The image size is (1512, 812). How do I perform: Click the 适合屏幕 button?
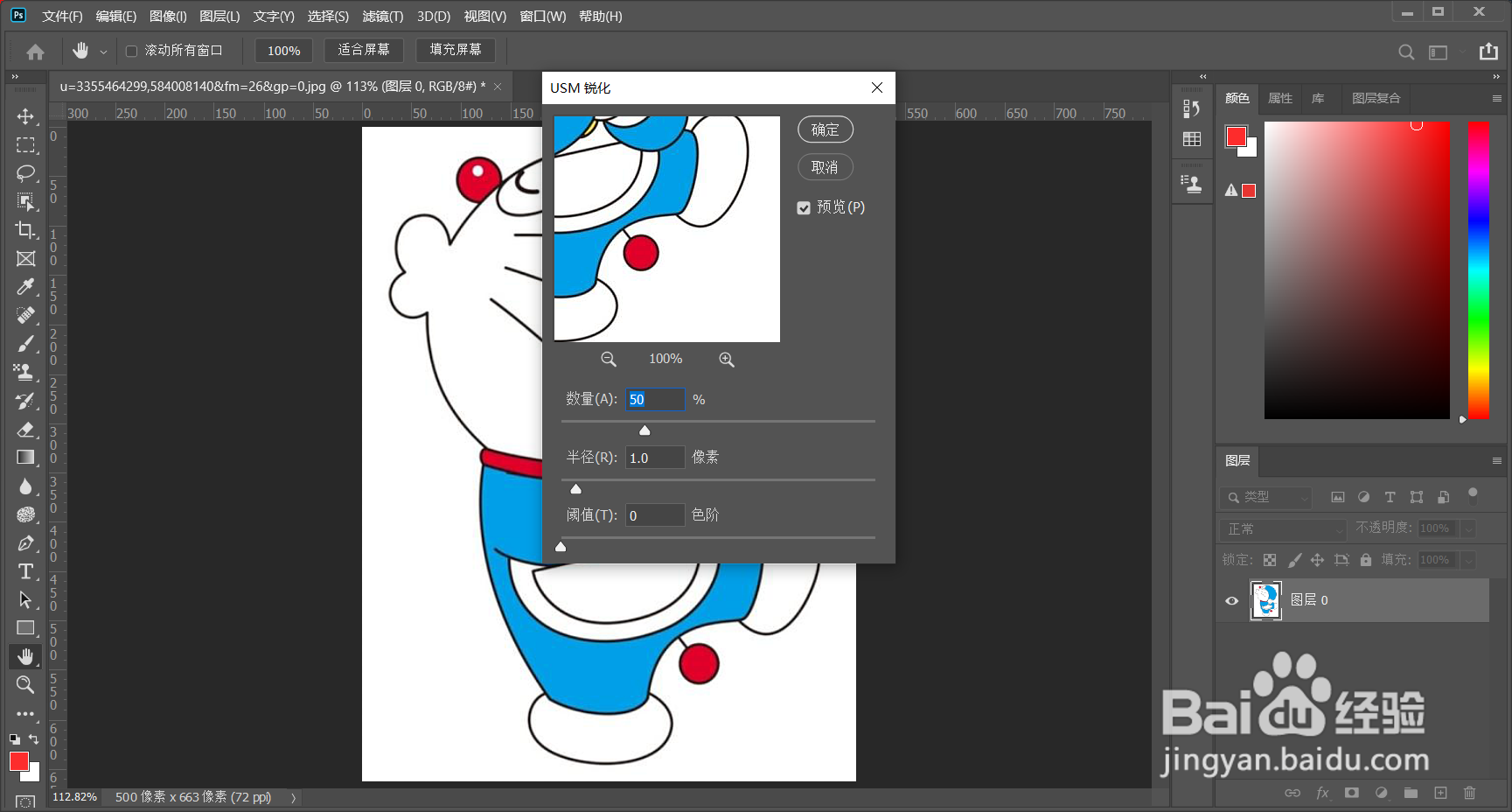(364, 50)
